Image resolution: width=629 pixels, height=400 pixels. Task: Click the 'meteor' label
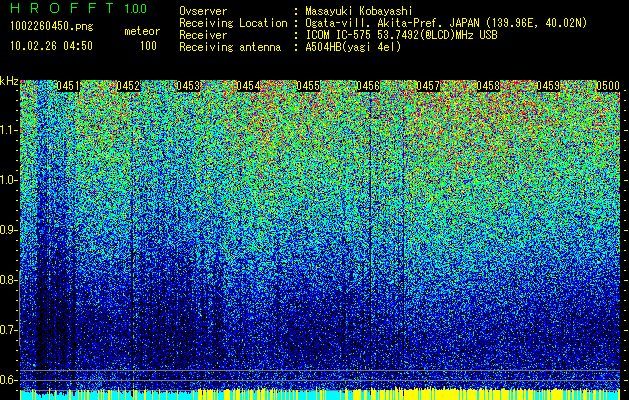click(142, 31)
